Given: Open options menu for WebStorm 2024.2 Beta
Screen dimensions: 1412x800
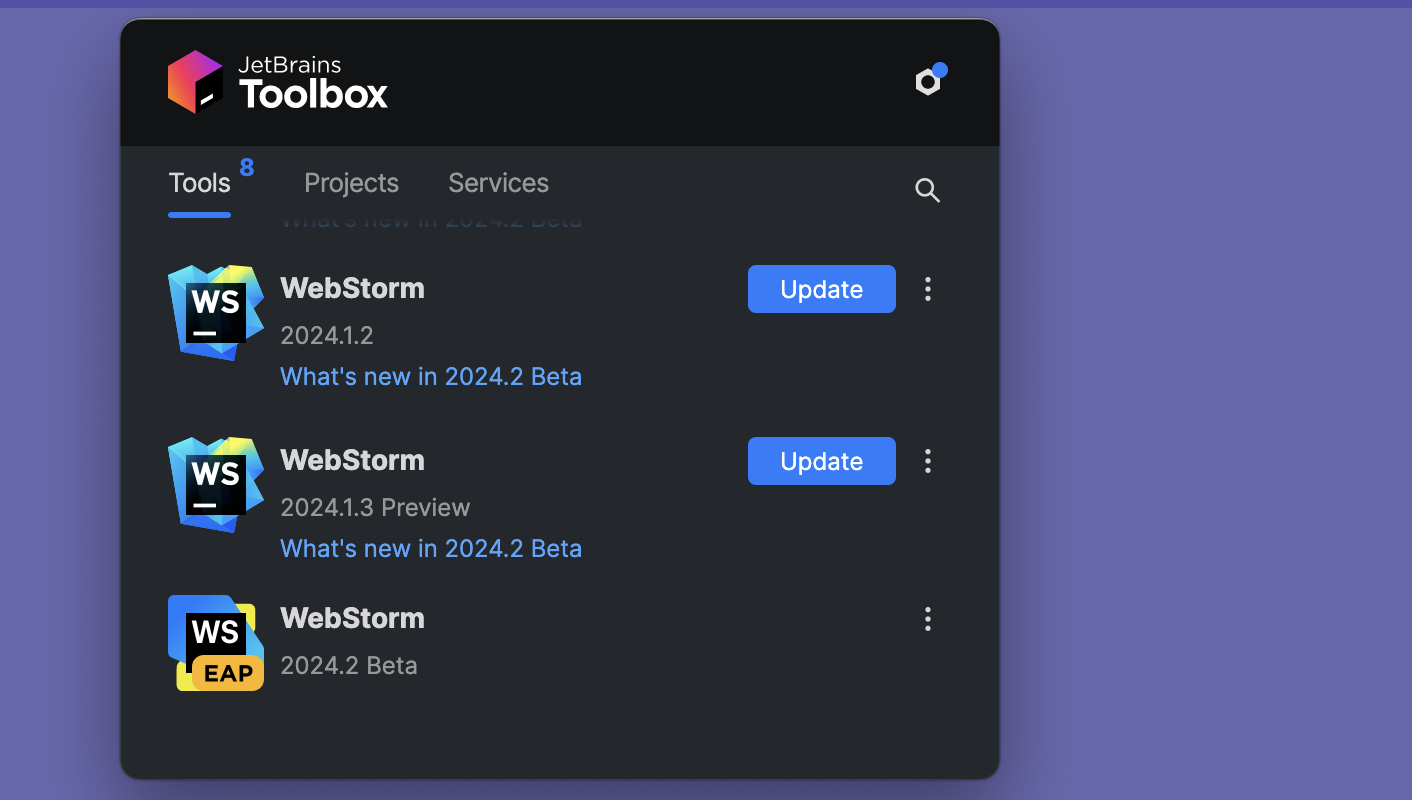Looking at the screenshot, I should point(928,619).
